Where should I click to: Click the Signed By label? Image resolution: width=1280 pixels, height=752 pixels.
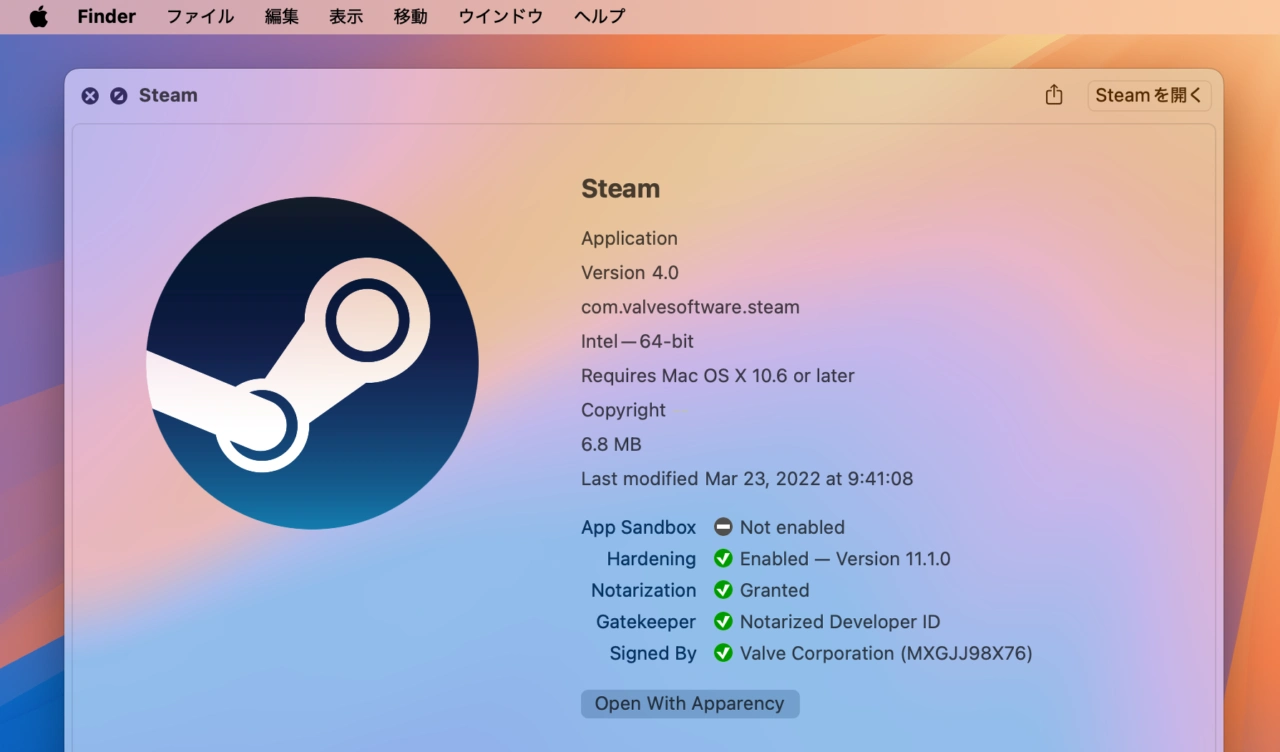652,653
